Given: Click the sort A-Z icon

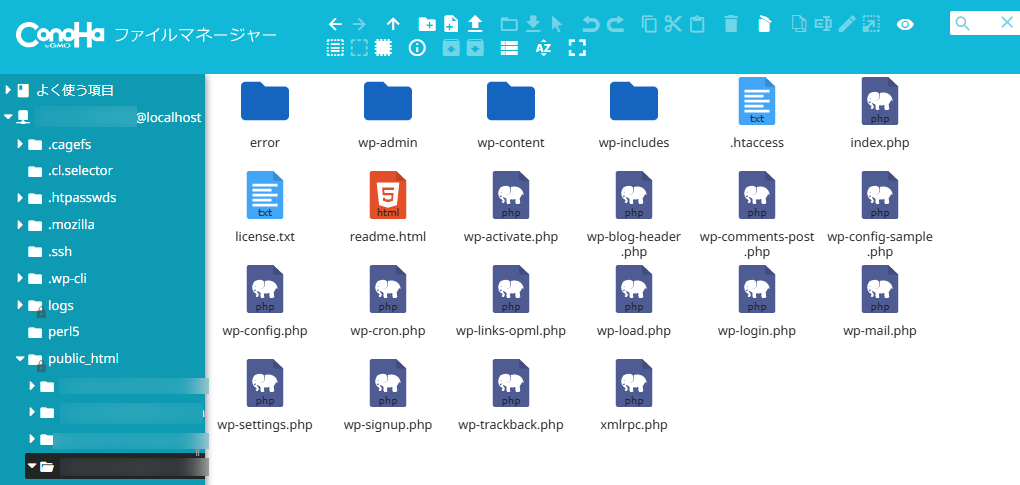Looking at the screenshot, I should tap(543, 47).
